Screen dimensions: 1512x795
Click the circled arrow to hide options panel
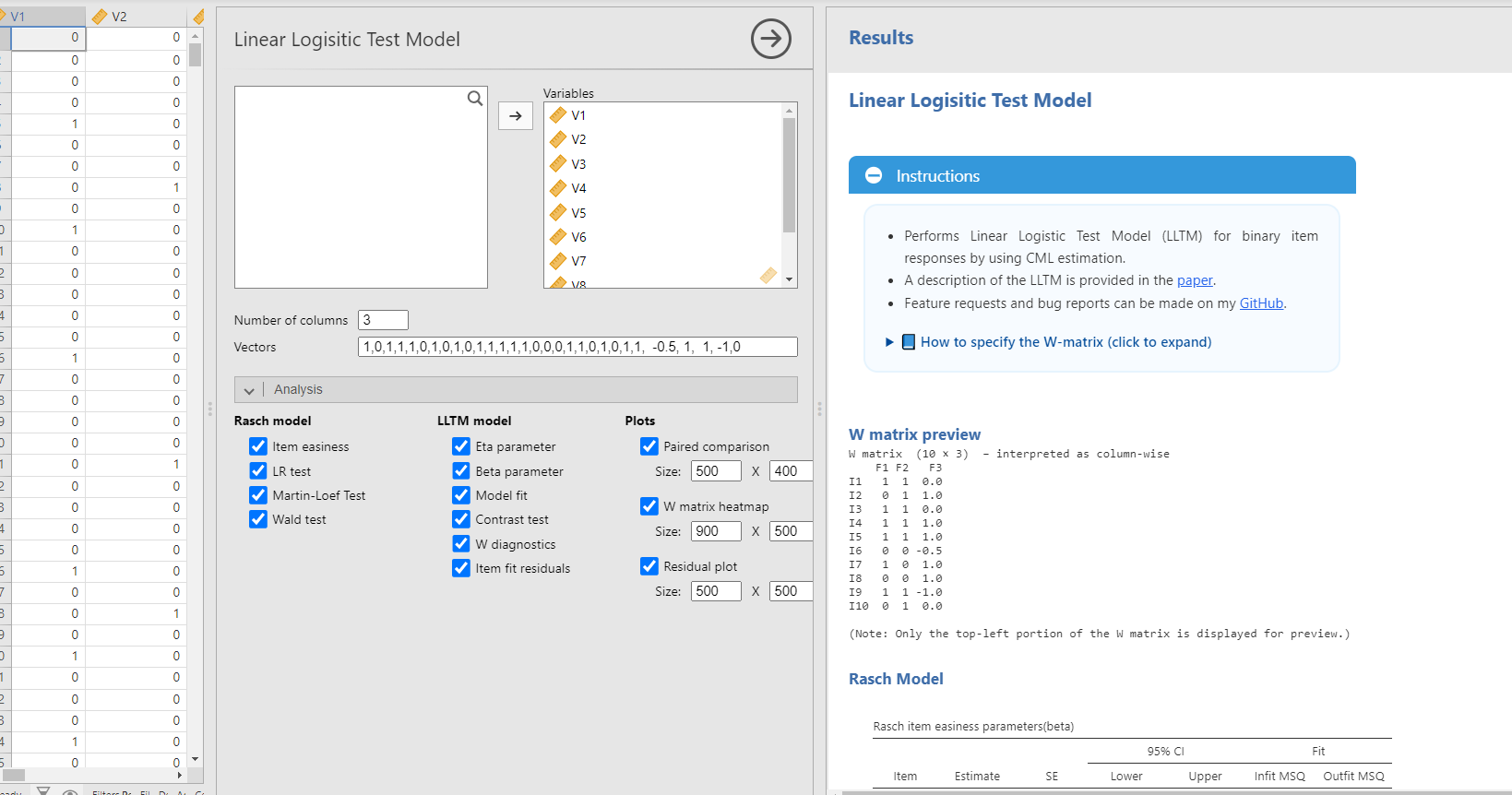[770, 39]
